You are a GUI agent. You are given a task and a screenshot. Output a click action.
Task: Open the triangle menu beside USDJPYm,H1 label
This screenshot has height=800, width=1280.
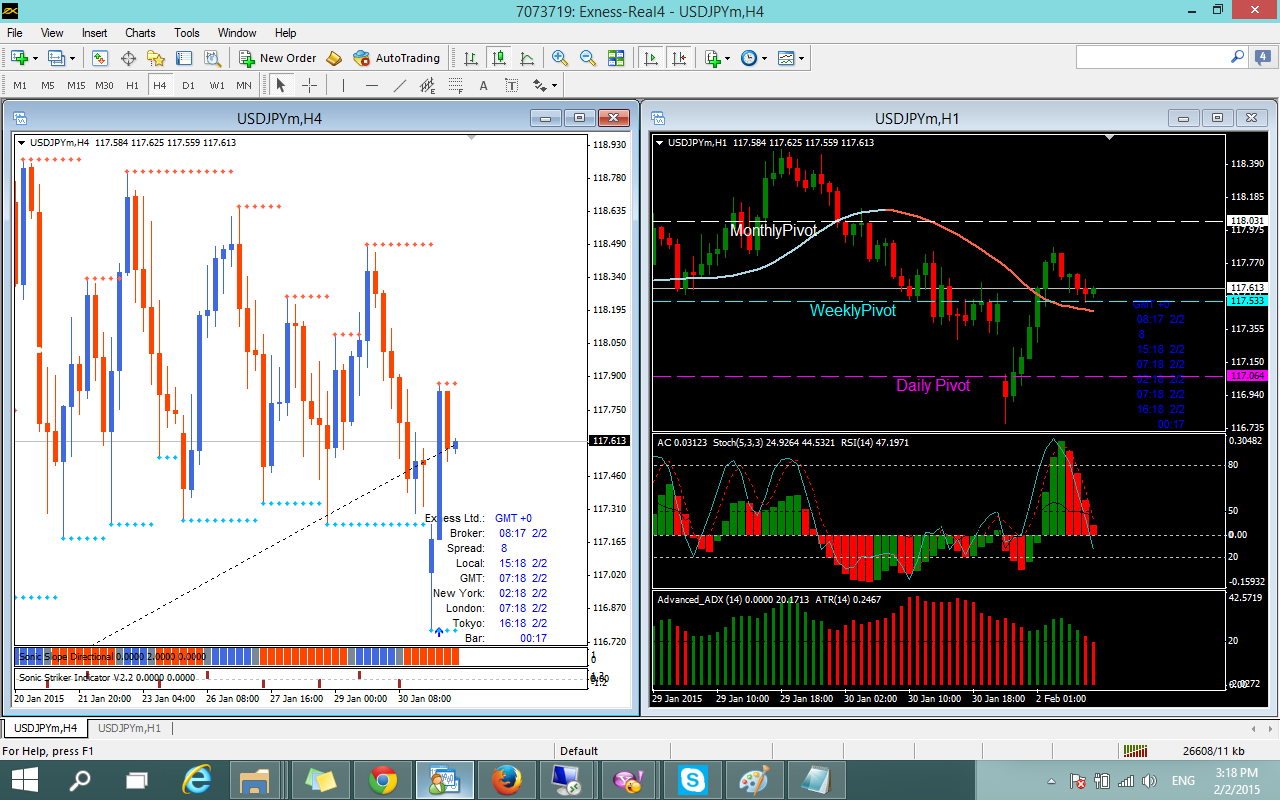(x=660, y=142)
